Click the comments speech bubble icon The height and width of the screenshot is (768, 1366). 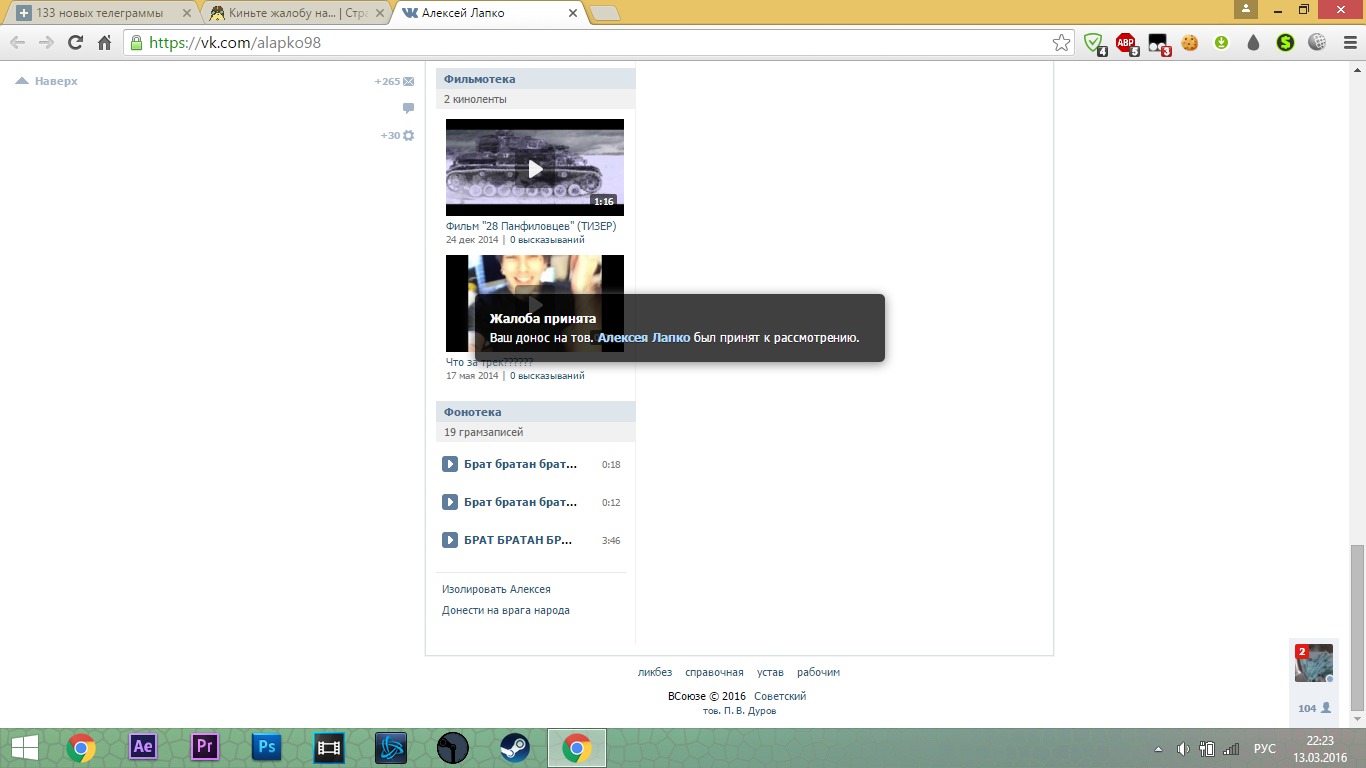[x=408, y=108]
